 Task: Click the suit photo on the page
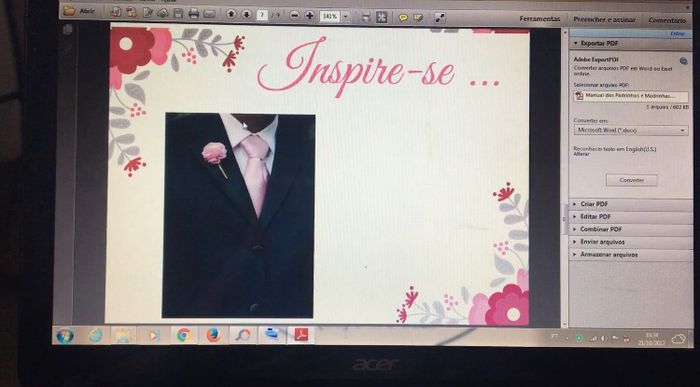pos(238,216)
